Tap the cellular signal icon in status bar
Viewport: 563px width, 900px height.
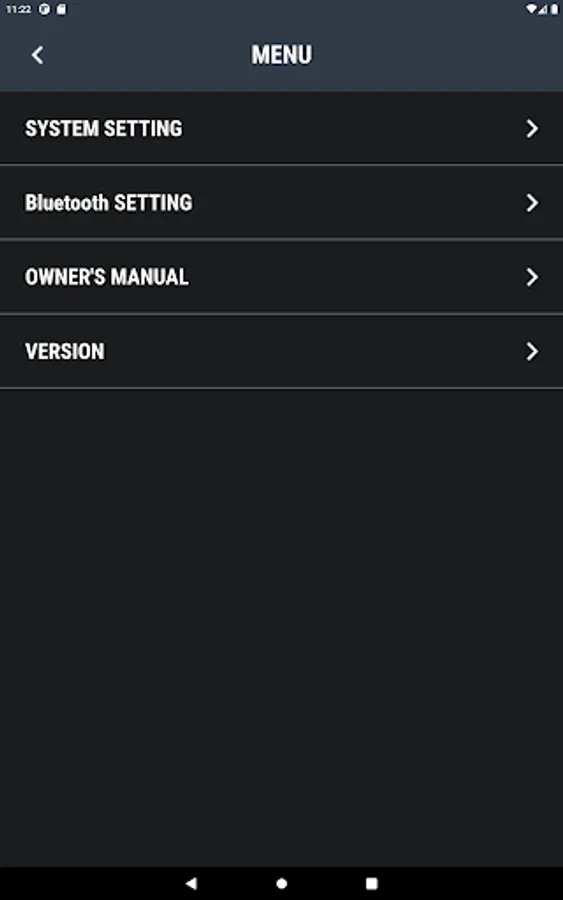(x=543, y=9)
